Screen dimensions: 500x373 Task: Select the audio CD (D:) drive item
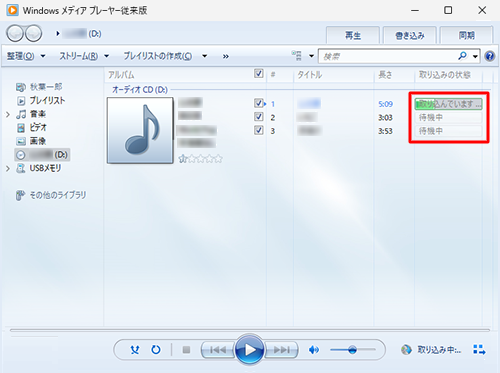[x=42, y=155]
